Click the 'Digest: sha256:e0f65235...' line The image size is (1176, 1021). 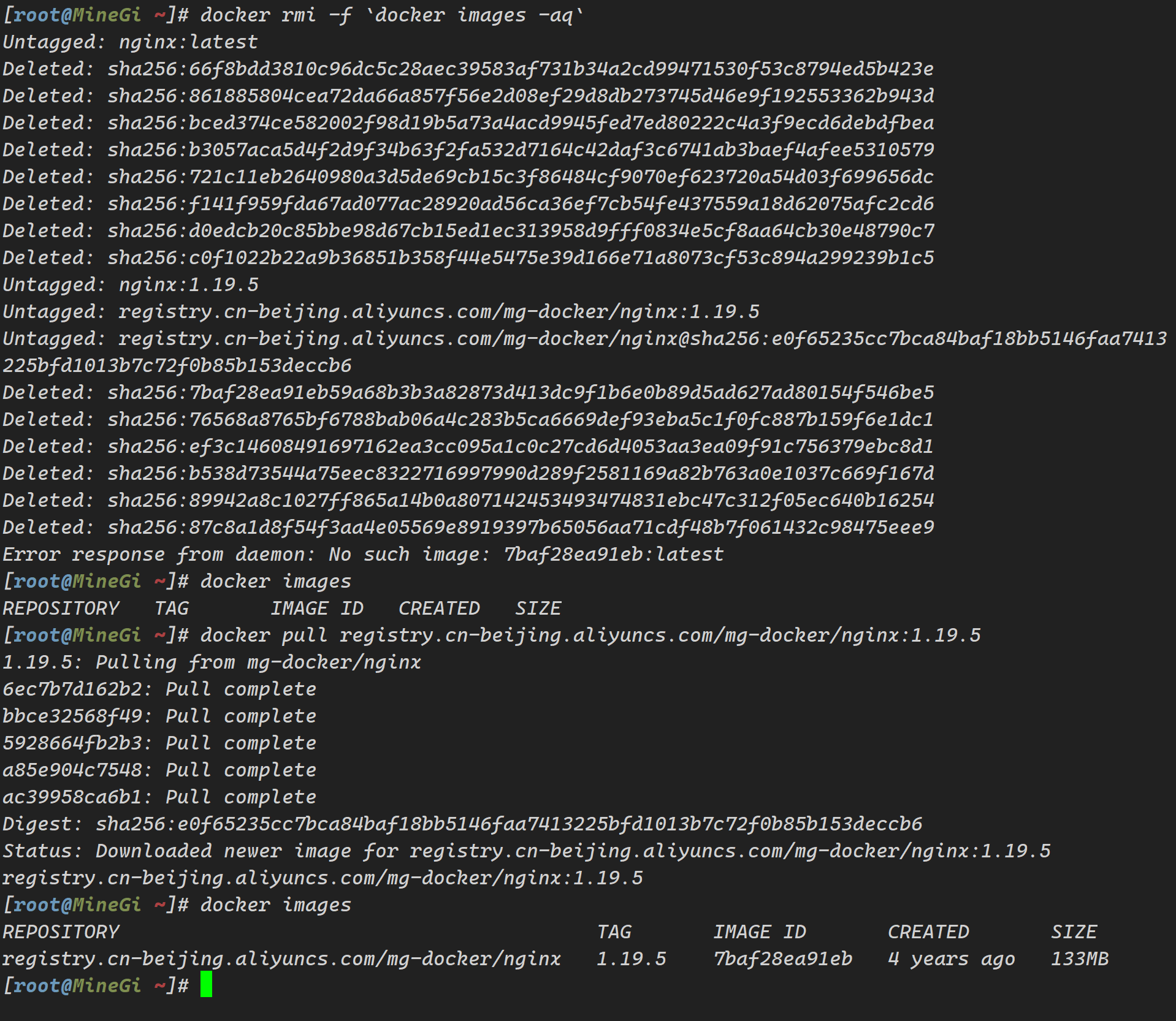tap(462, 824)
